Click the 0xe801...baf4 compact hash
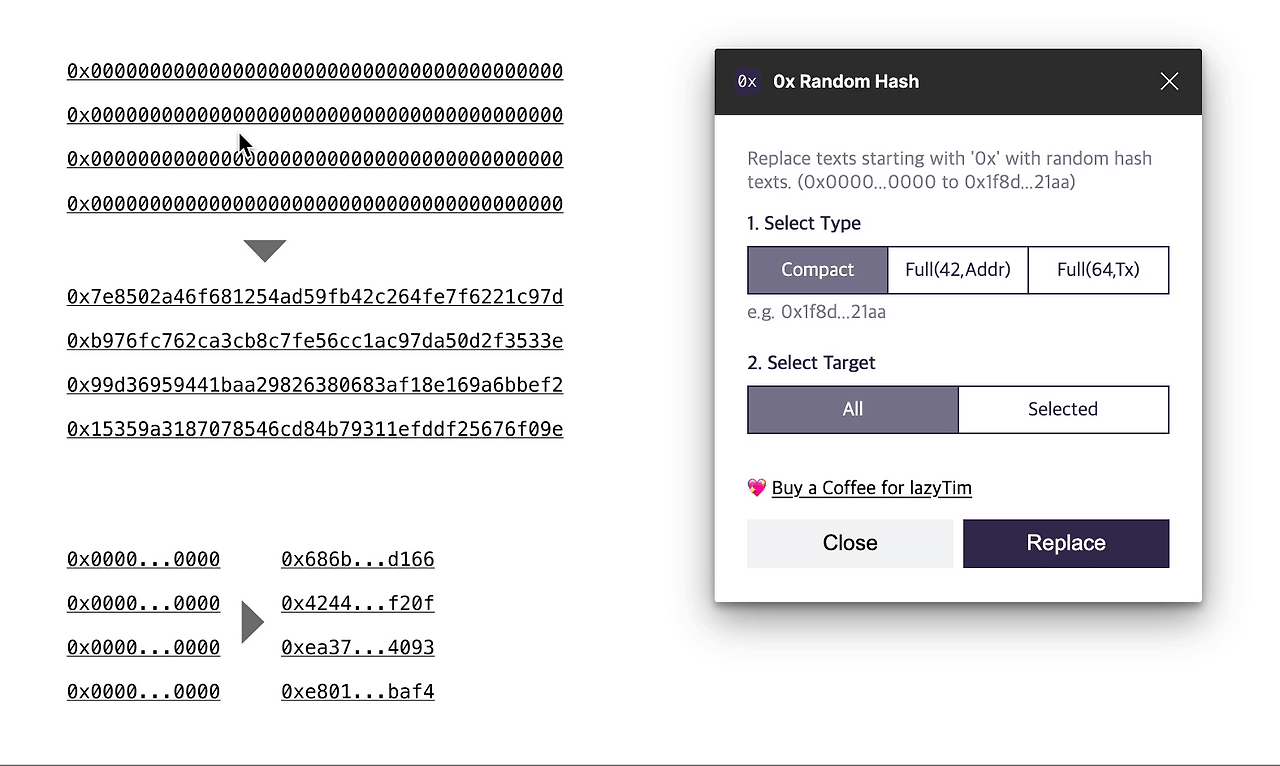 coord(357,691)
